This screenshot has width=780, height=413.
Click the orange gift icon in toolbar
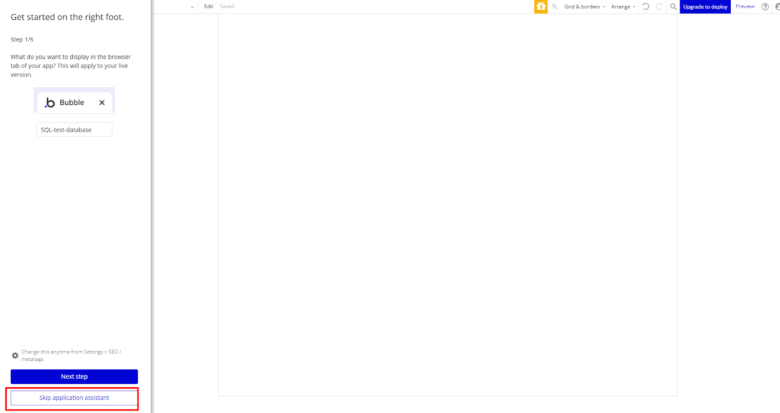coord(541,6)
